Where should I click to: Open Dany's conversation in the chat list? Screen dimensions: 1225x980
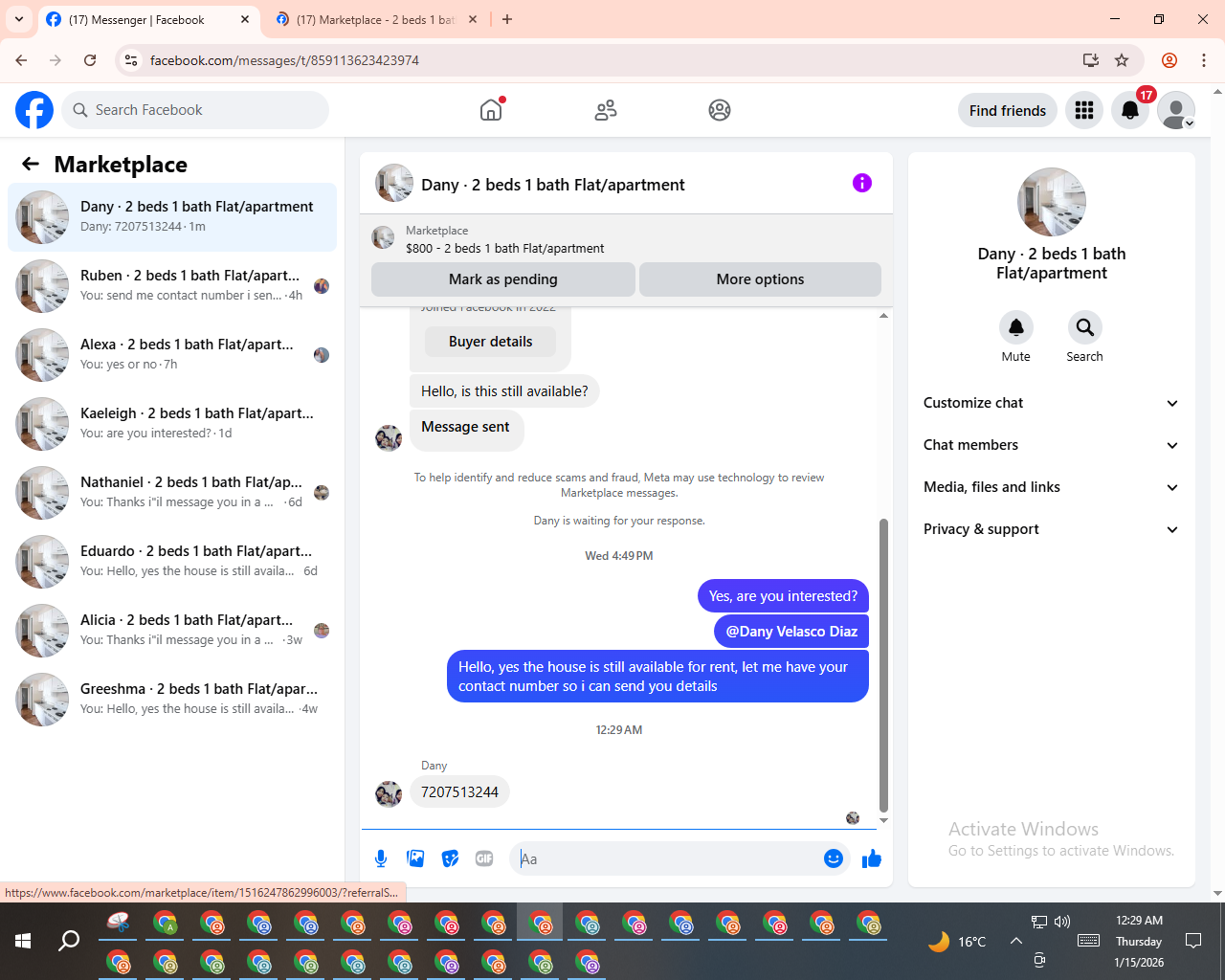(172, 217)
